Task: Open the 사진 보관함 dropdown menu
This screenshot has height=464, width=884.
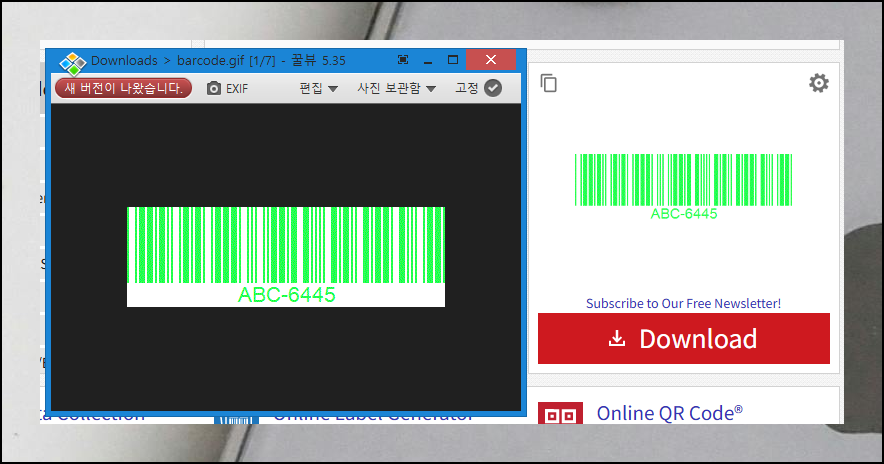Action: [x=397, y=89]
